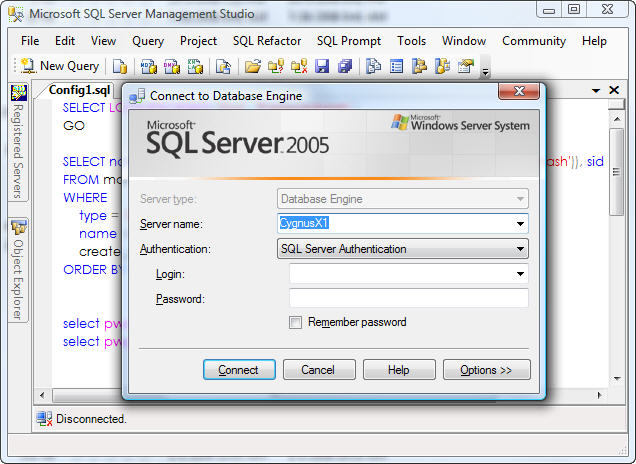Click the Registered Servers toolbar icon
Screen dimensions: 636x464
point(373,66)
